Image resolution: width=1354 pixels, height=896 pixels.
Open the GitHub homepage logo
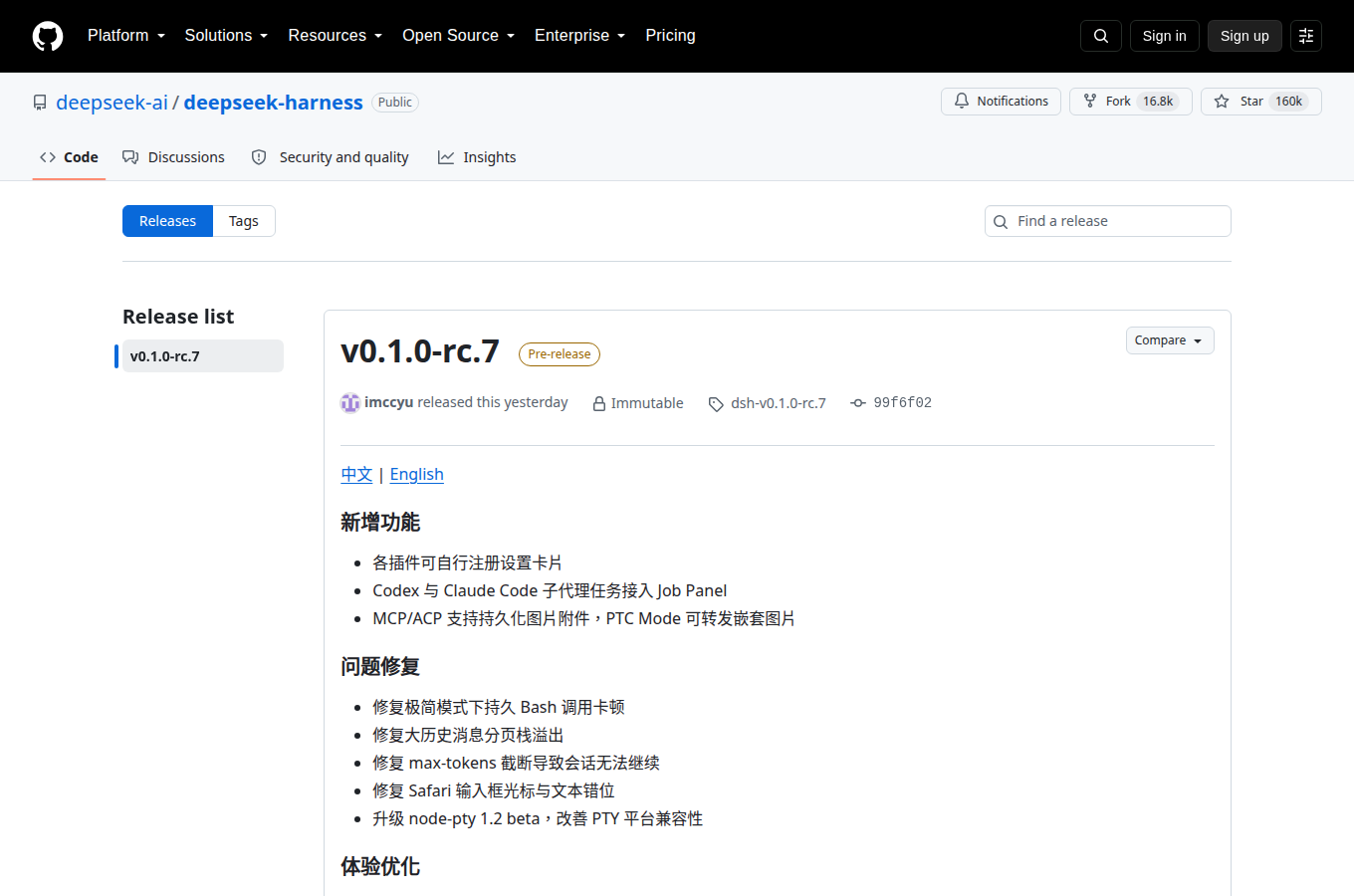48,36
